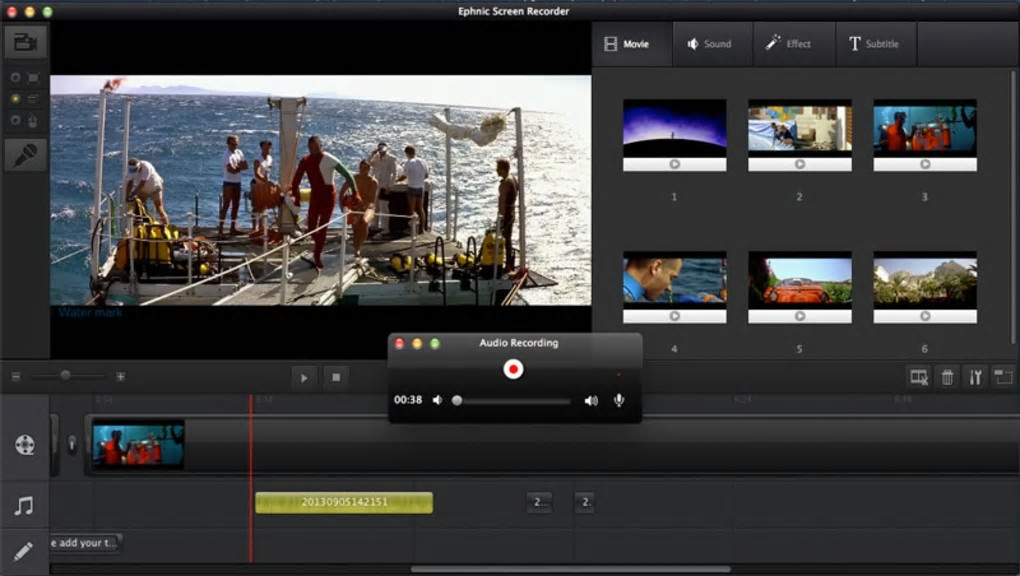Viewport: 1020px width, 576px height.
Task: Stop playback with the stop button
Action: (x=337, y=377)
